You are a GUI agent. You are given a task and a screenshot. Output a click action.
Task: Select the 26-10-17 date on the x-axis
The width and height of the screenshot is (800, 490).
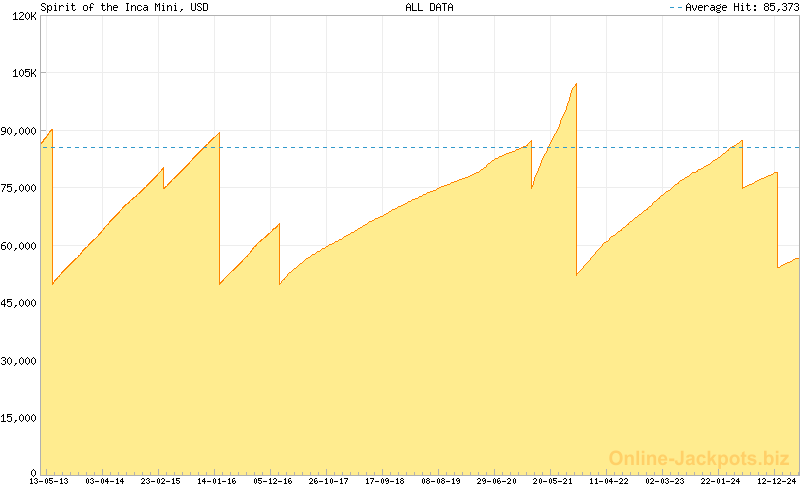point(329,481)
